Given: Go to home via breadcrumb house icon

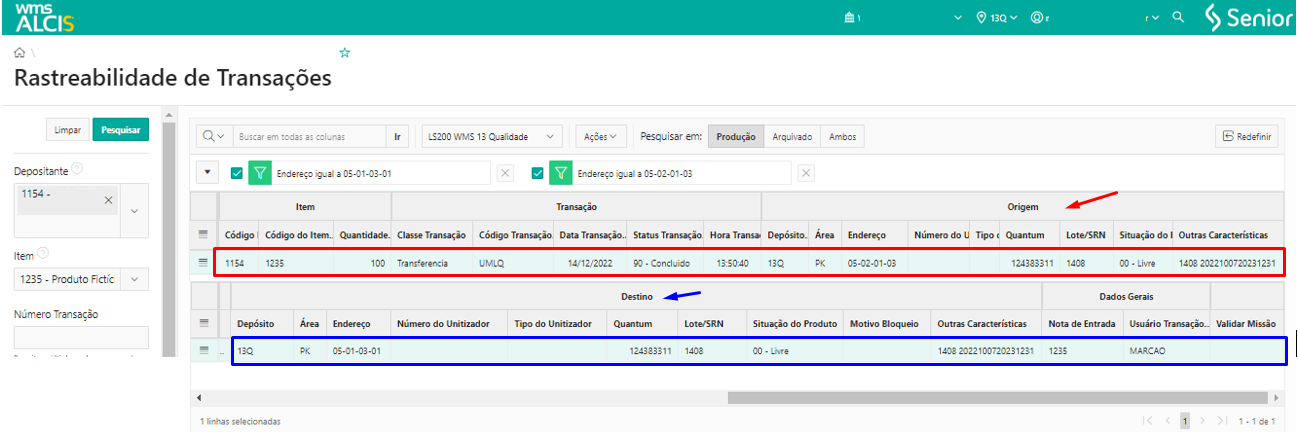Looking at the screenshot, I should tap(20, 51).
